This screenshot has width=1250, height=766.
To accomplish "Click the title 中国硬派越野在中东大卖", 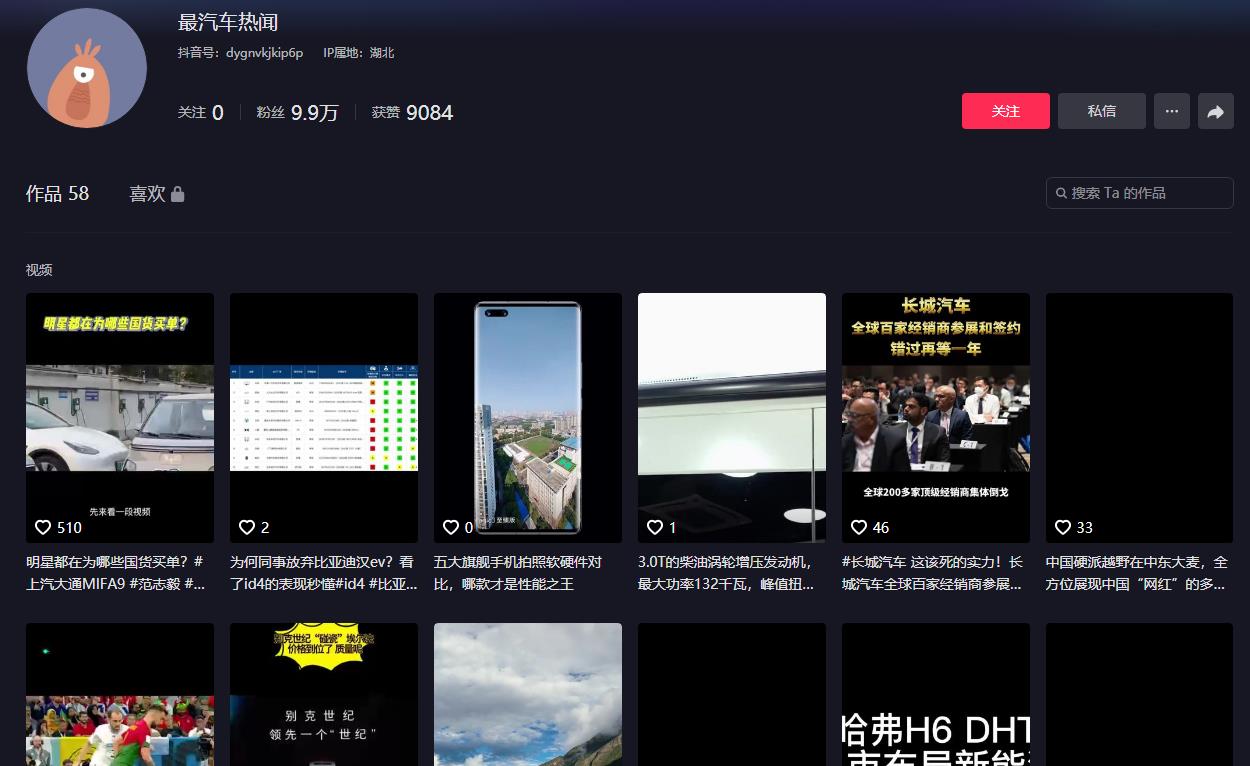I will (x=1138, y=573).
